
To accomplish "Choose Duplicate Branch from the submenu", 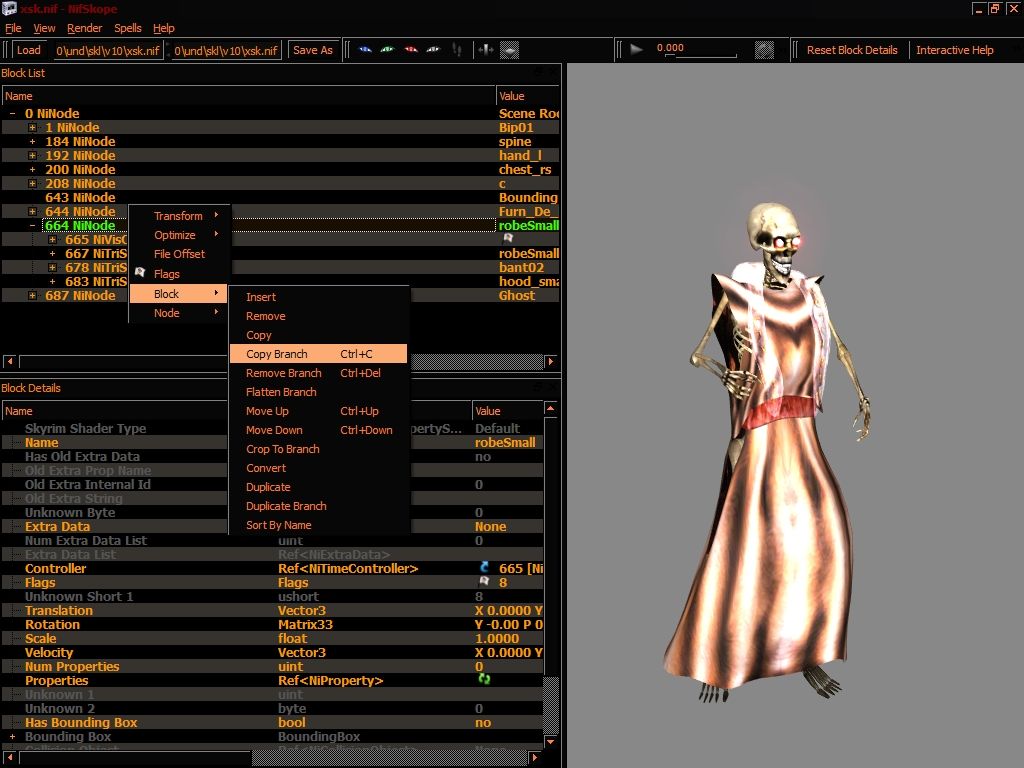I will click(318, 506).
